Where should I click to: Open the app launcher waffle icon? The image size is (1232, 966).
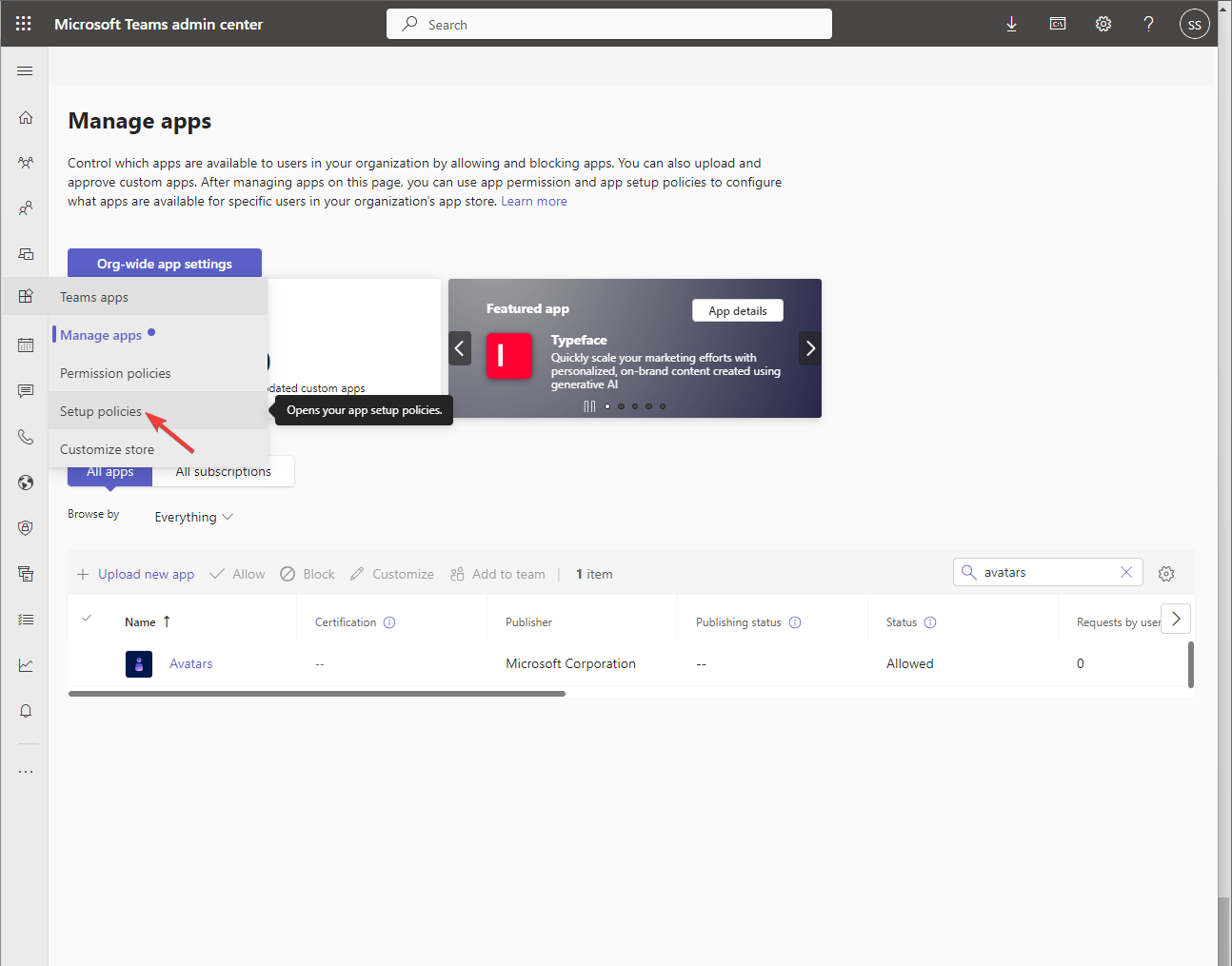[x=24, y=24]
